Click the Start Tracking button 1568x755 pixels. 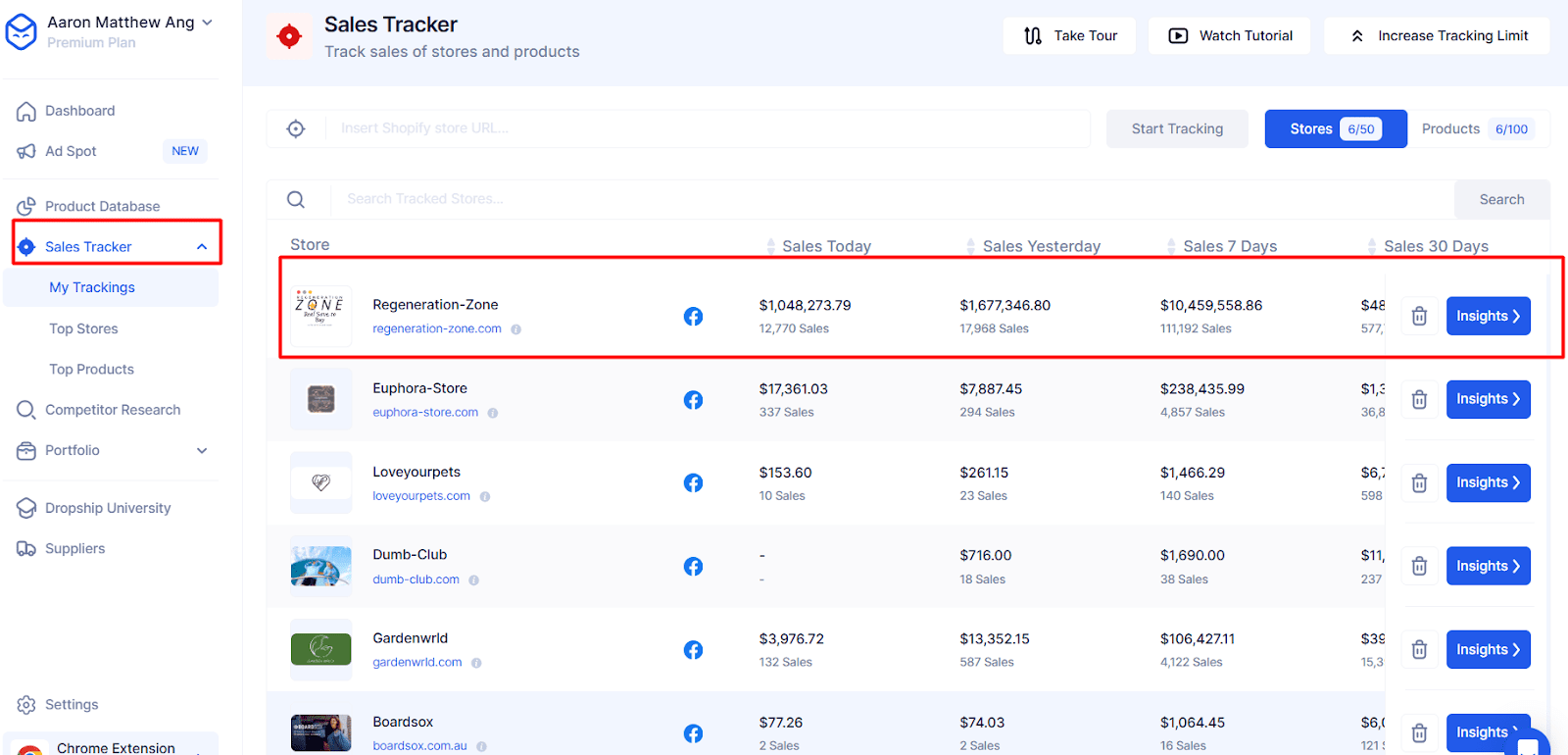[1177, 128]
